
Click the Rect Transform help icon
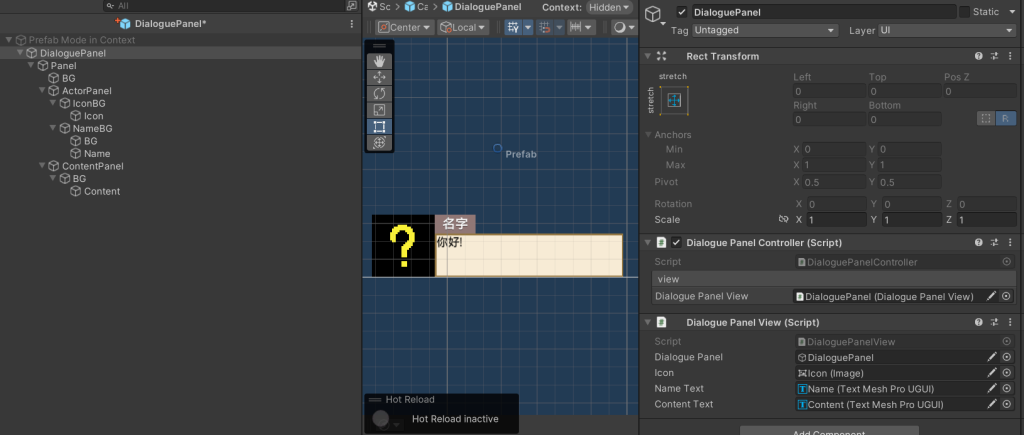[978, 56]
